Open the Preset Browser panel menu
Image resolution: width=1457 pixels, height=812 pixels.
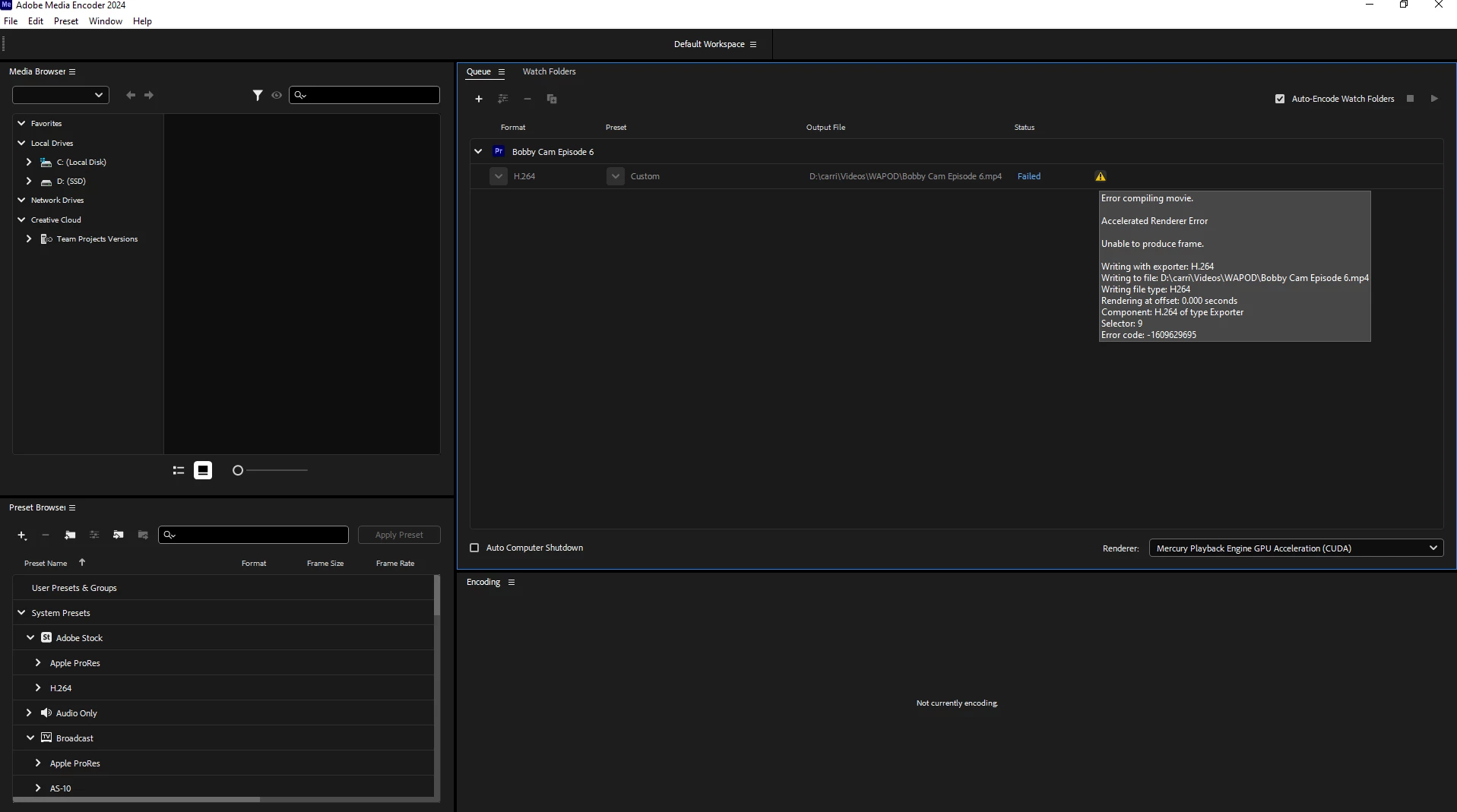(x=72, y=507)
